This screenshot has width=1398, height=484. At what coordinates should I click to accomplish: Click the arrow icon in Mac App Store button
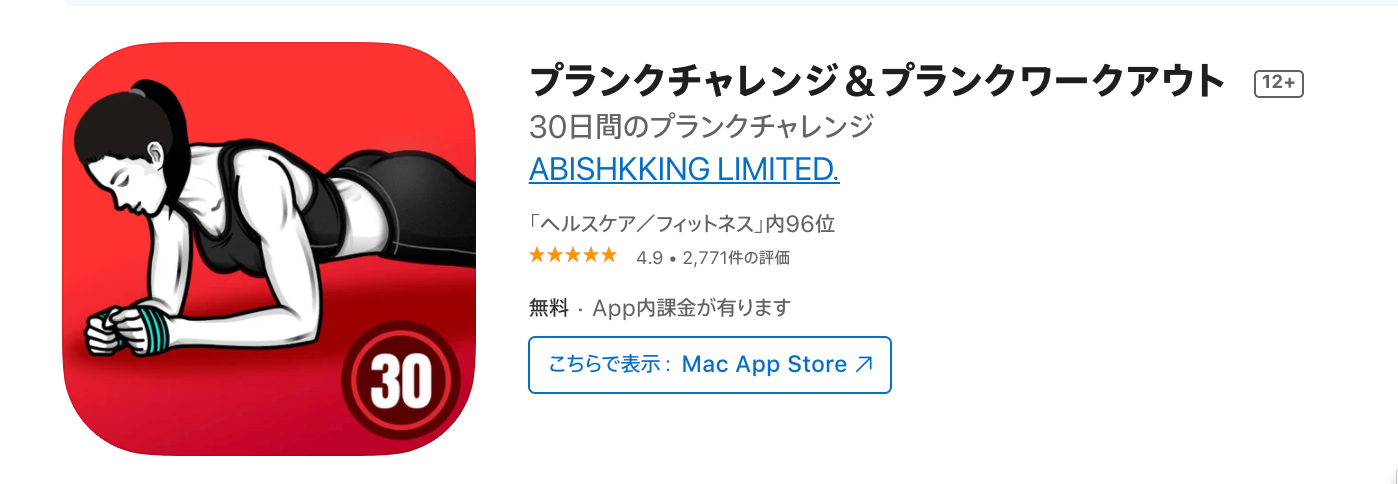click(865, 365)
